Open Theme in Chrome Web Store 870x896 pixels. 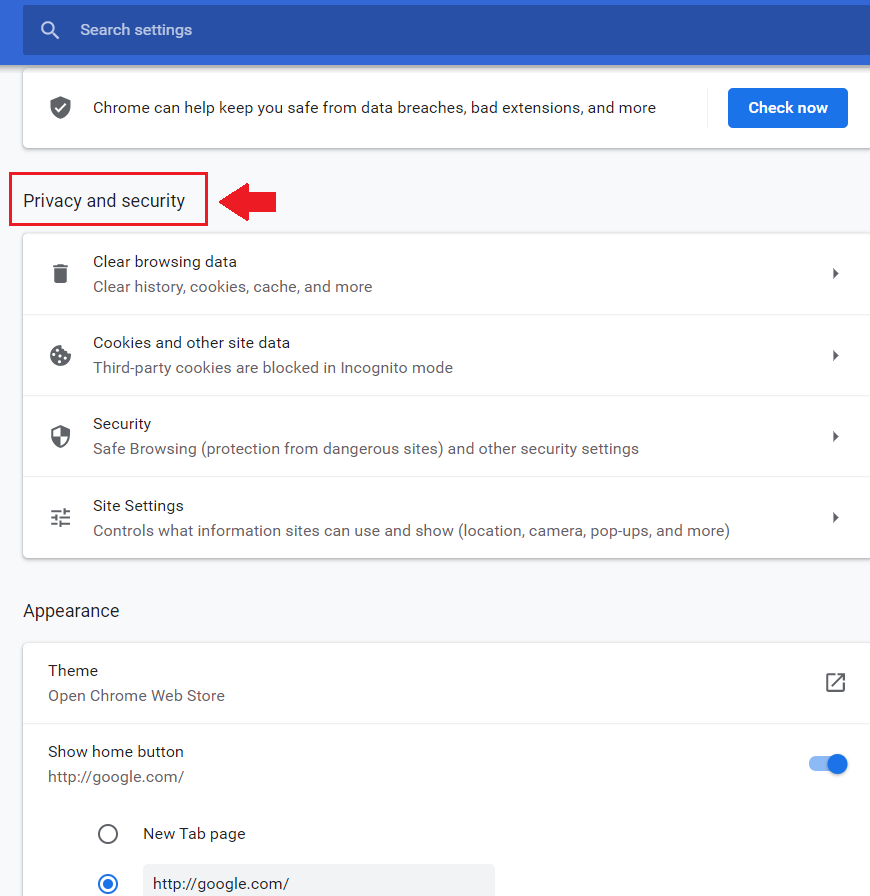point(446,683)
